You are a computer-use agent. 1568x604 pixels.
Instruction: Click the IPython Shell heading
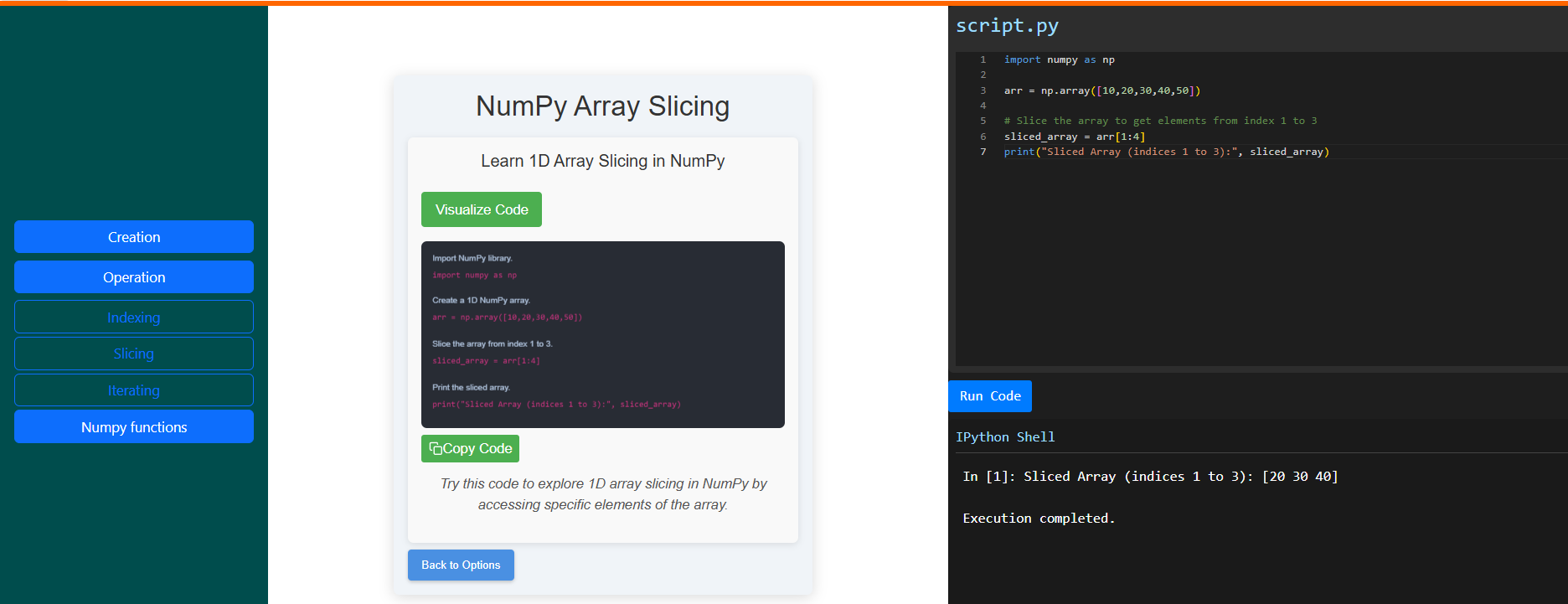1005,437
